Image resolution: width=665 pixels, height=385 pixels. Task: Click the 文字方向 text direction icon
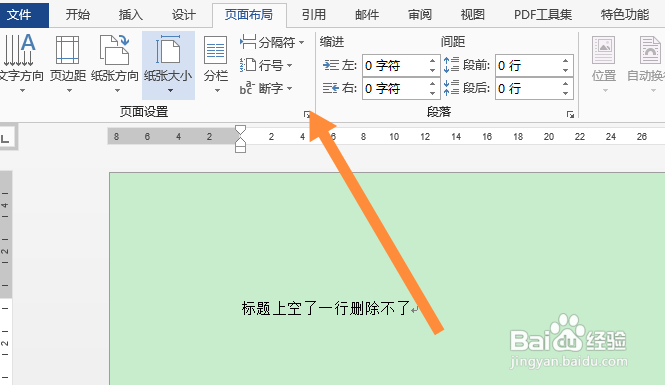point(20,50)
